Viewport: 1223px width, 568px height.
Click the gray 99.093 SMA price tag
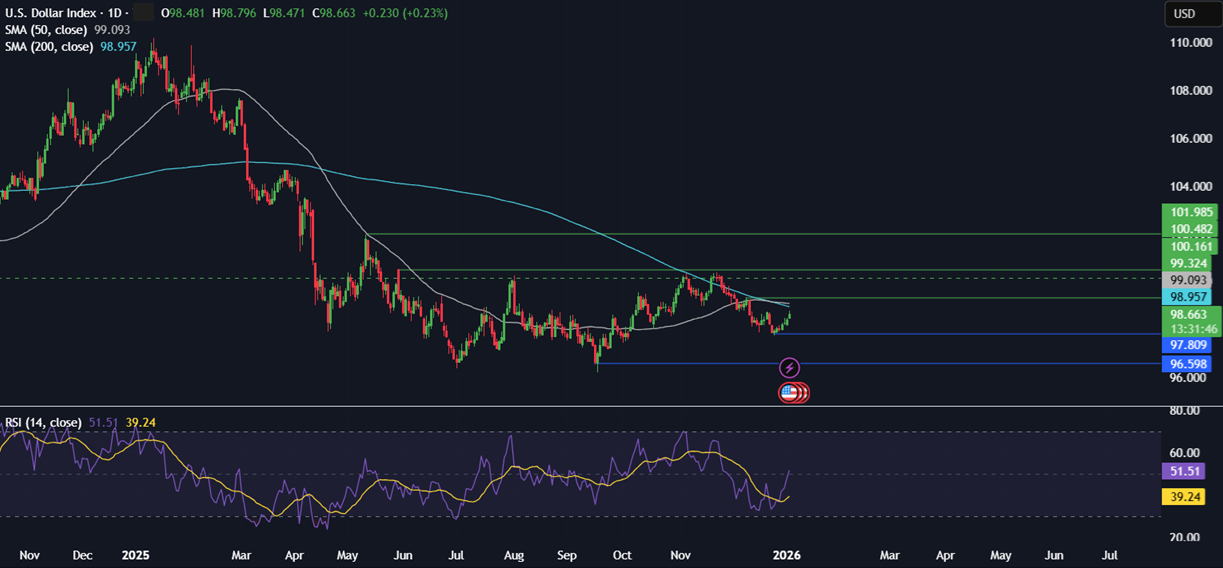pyautogui.click(x=1186, y=281)
